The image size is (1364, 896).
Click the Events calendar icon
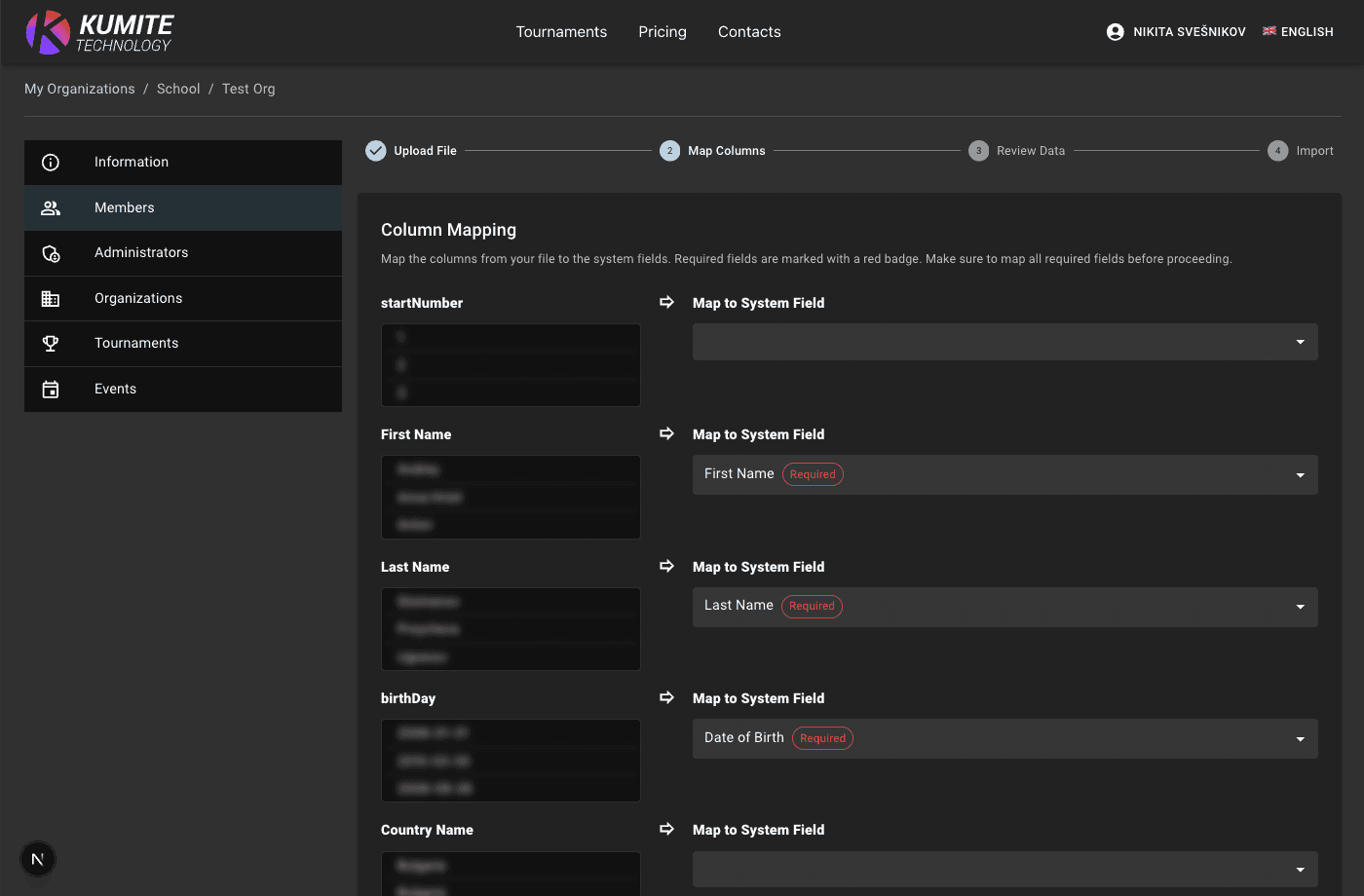click(51, 390)
